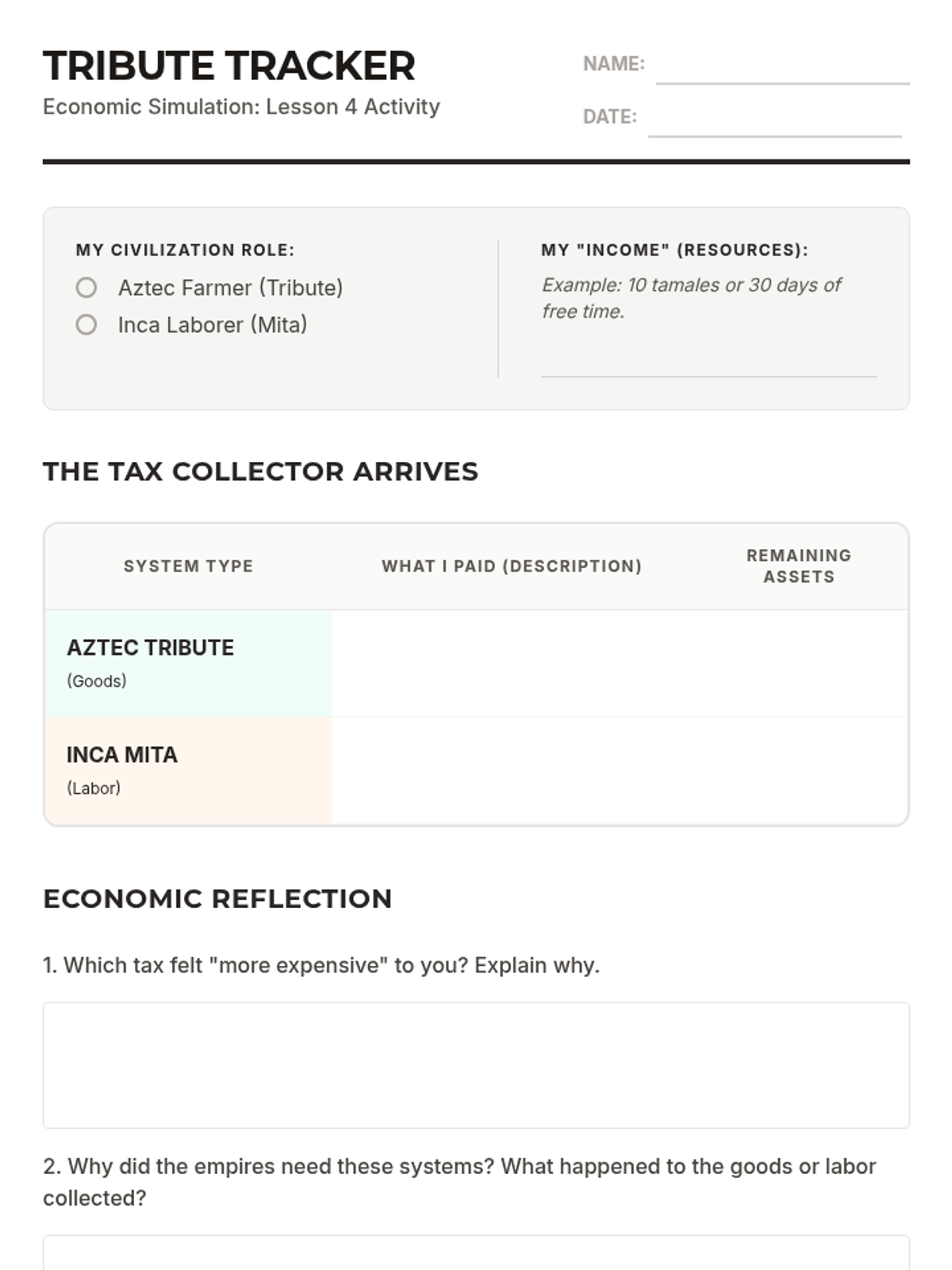This screenshot has height=1270, width=952.
Task: Click the TRIBUTE TRACKER title
Action: coord(229,66)
